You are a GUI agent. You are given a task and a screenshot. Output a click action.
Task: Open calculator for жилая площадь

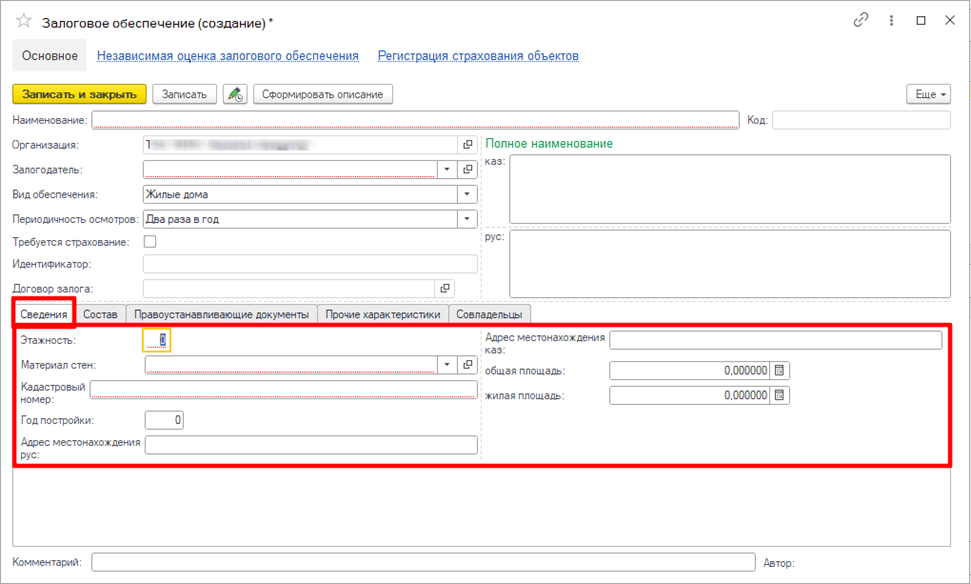click(780, 395)
